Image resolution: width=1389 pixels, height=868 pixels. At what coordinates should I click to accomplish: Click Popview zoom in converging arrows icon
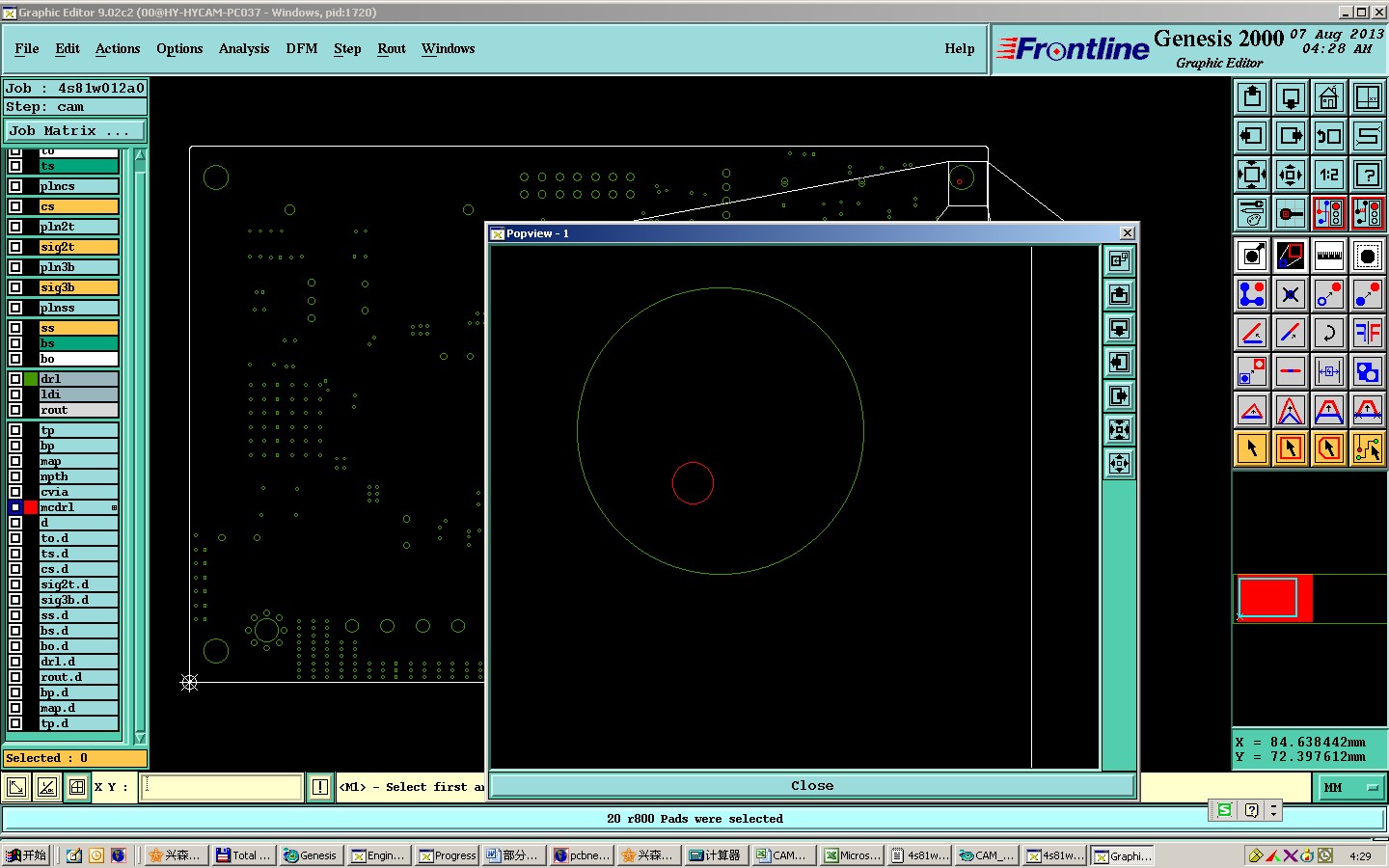click(1119, 429)
